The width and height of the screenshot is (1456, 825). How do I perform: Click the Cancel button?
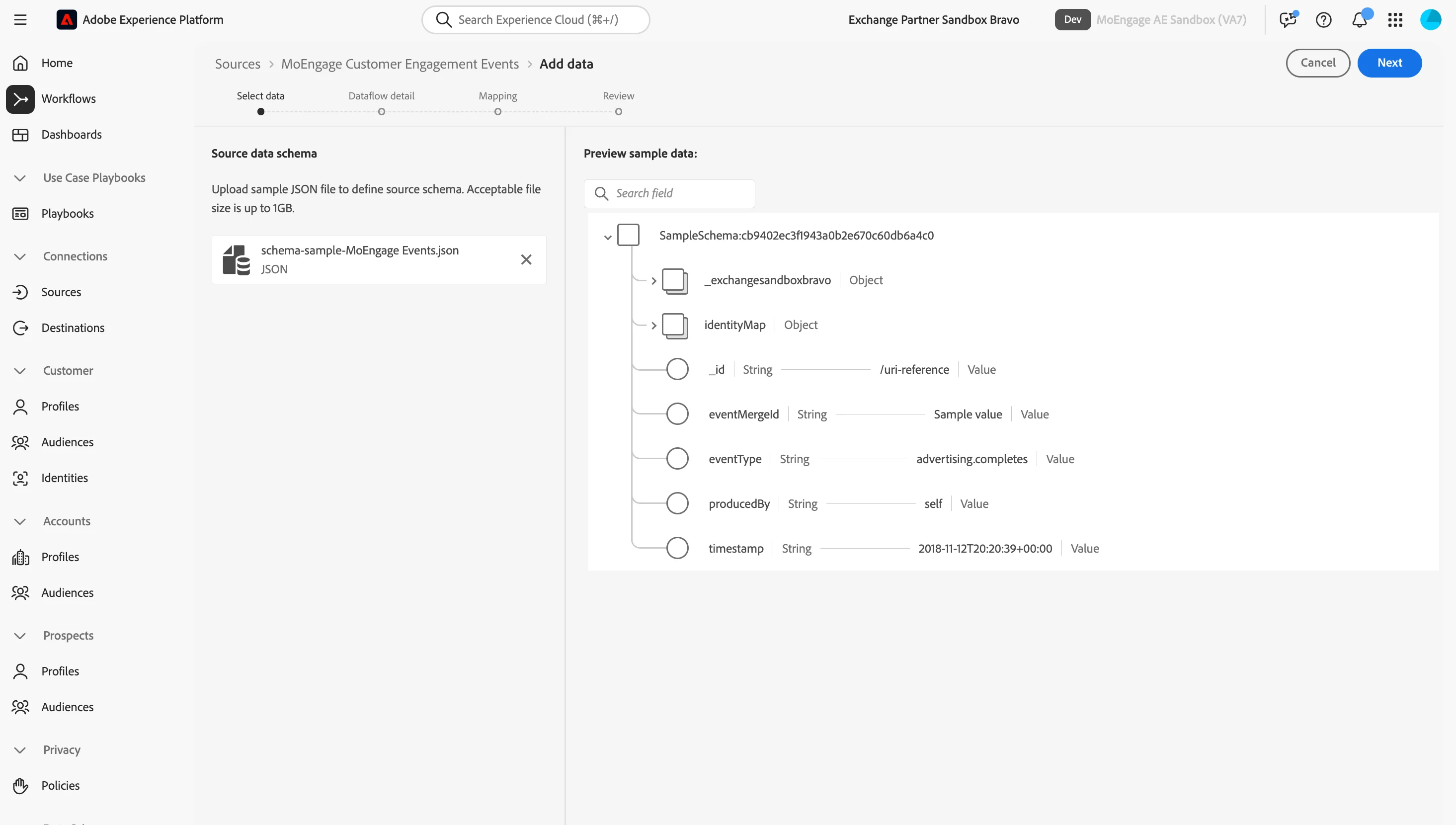tap(1318, 63)
